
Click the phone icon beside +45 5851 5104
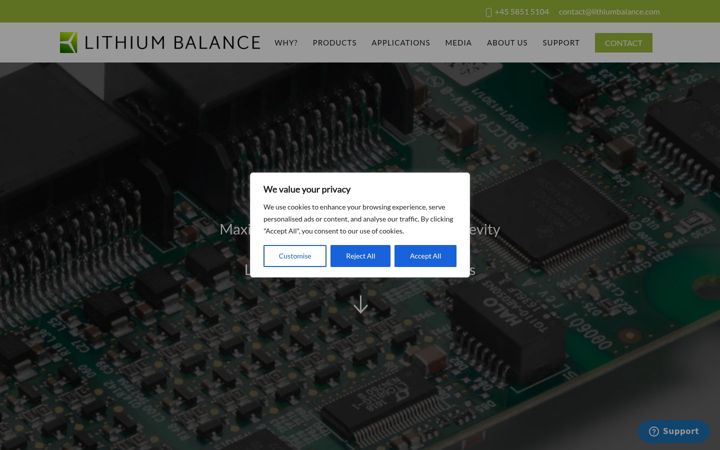pos(489,12)
